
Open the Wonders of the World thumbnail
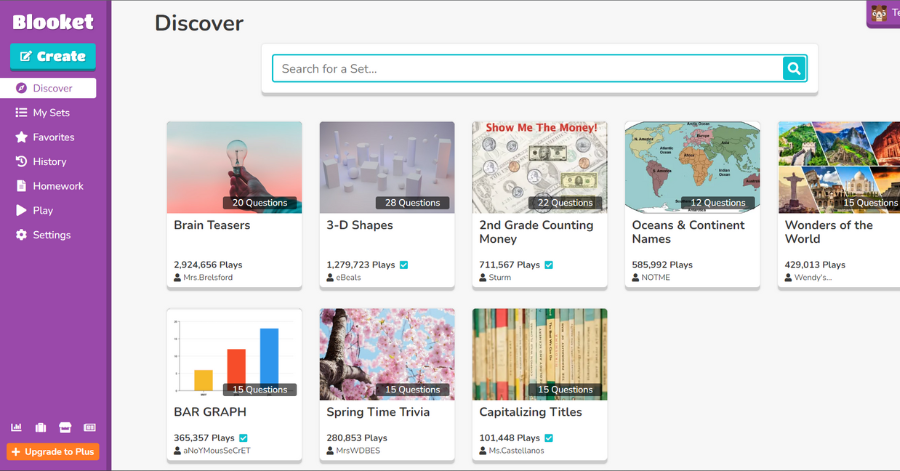tap(839, 168)
